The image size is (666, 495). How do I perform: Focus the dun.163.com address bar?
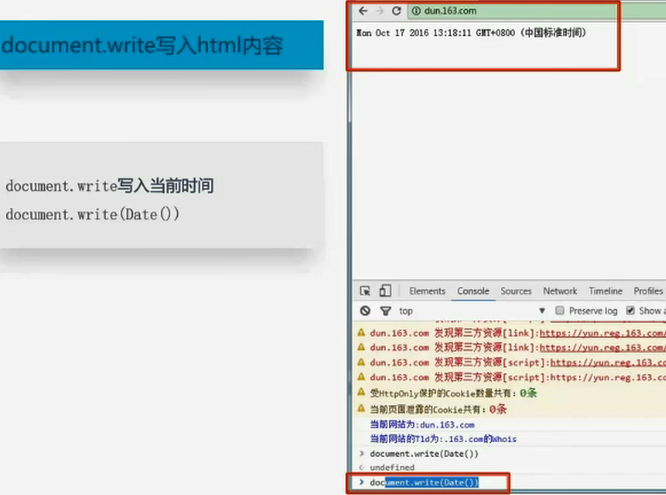(536, 11)
